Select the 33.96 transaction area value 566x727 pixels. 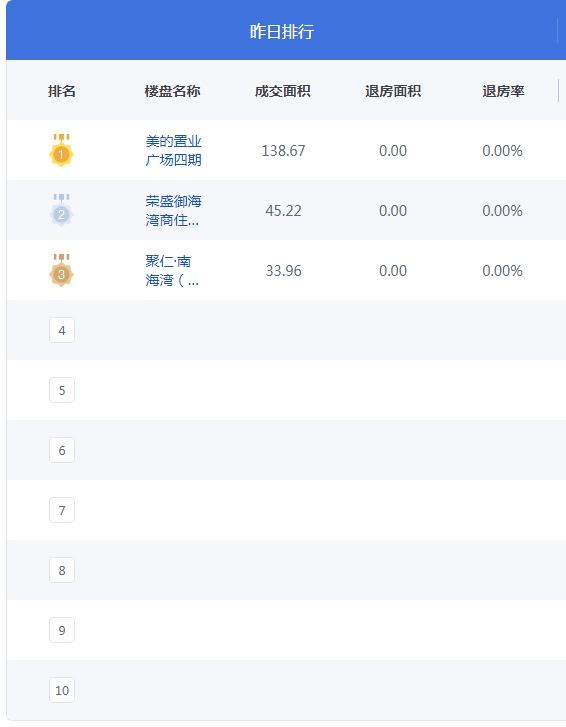coord(283,270)
